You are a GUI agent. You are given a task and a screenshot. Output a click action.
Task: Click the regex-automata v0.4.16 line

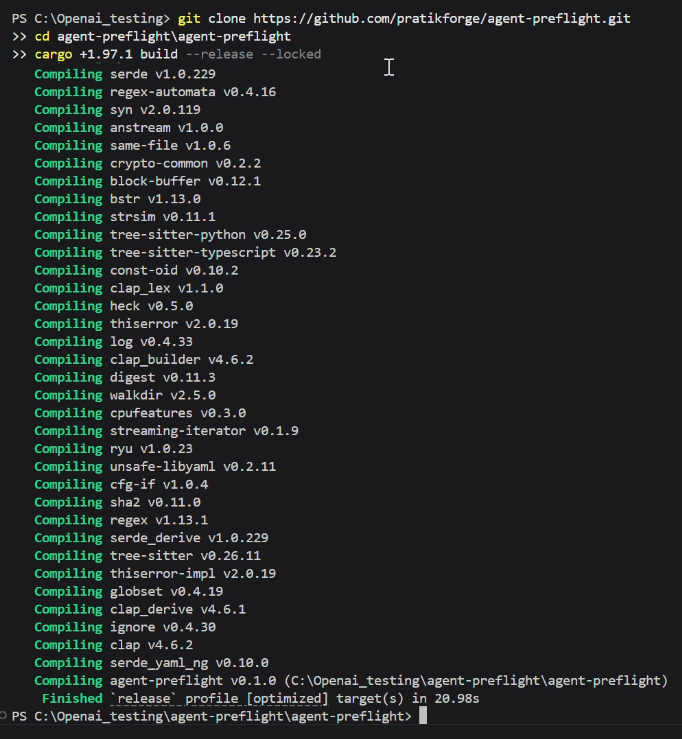click(155, 92)
